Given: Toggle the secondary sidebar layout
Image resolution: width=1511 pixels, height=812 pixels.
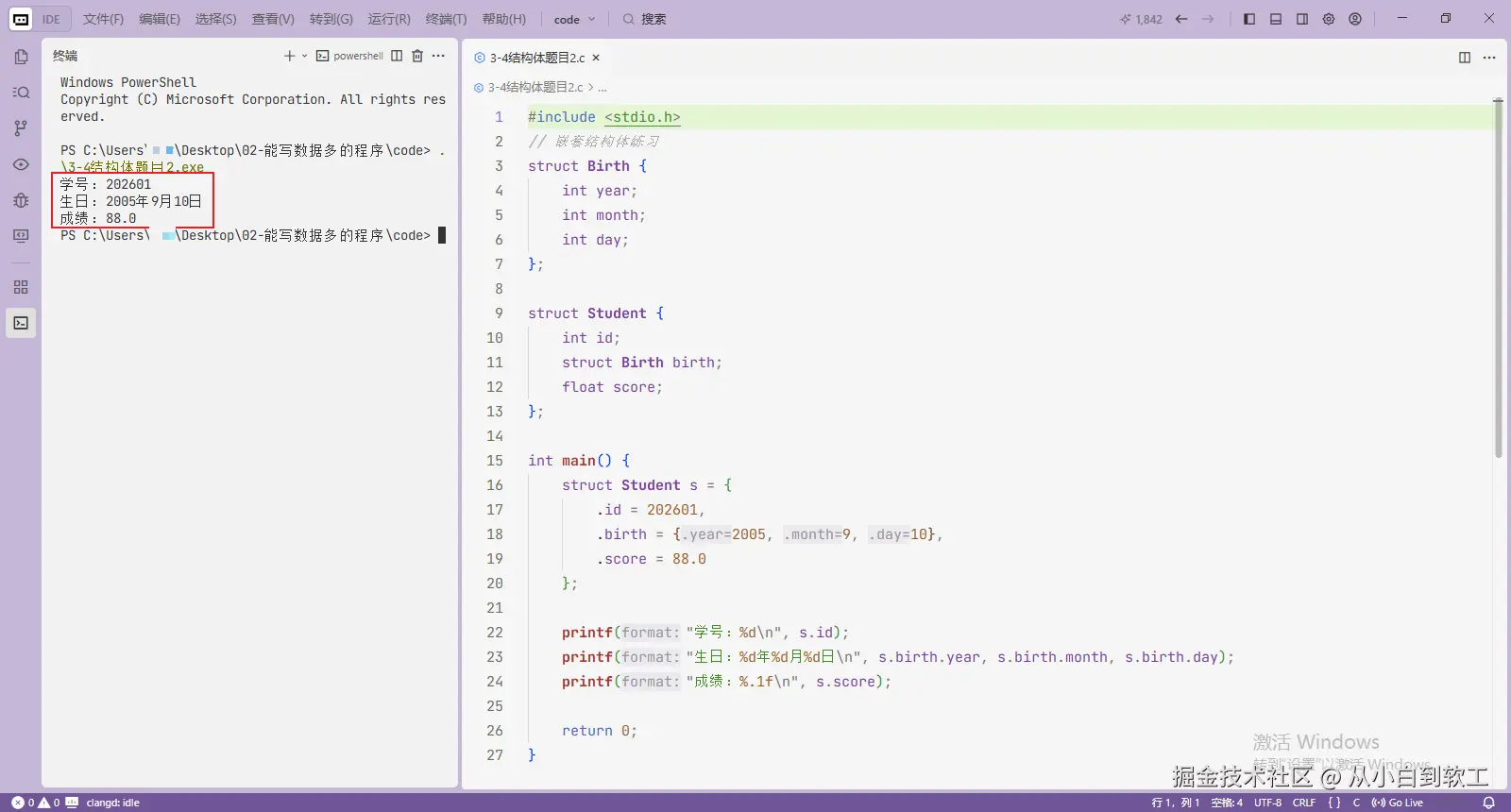Looking at the screenshot, I should pos(1302,19).
